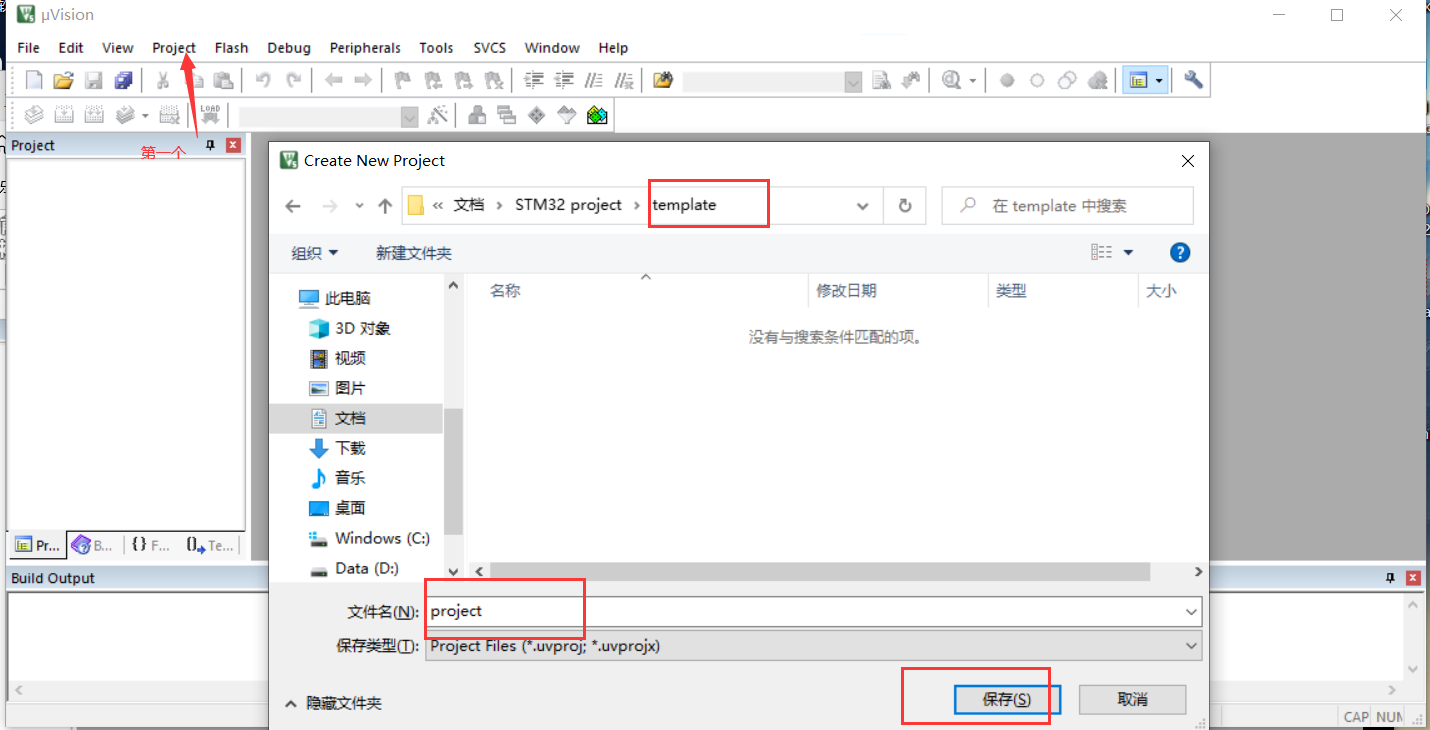
Task: Click the 新建文件夹 button
Action: pyautogui.click(x=414, y=252)
